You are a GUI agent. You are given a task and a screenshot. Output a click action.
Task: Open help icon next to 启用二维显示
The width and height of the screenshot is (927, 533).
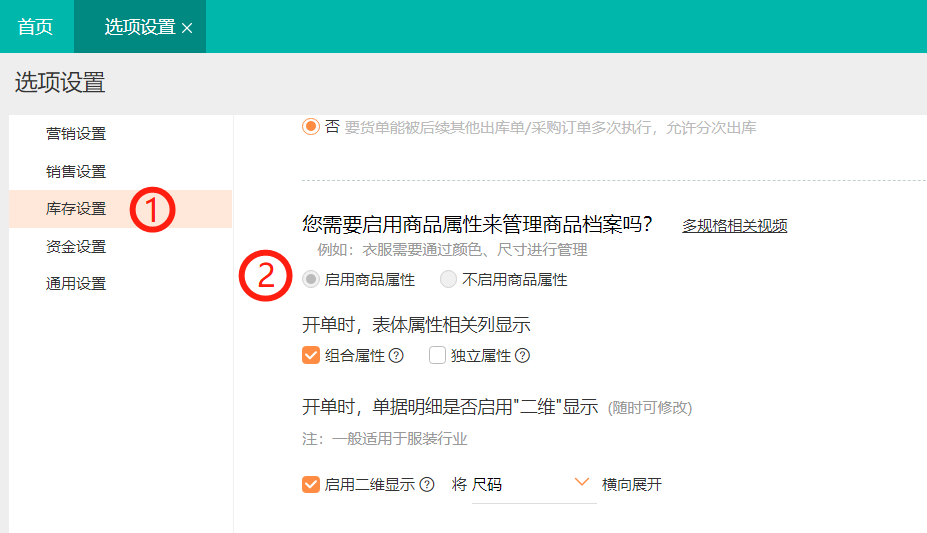[427, 485]
